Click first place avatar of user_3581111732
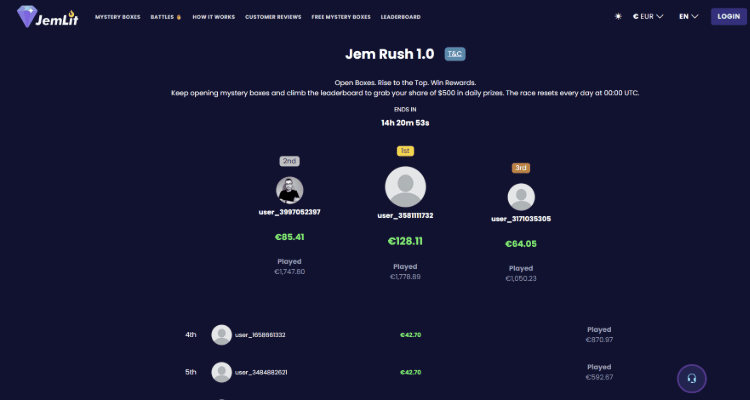The height and width of the screenshot is (400, 750). 406,187
